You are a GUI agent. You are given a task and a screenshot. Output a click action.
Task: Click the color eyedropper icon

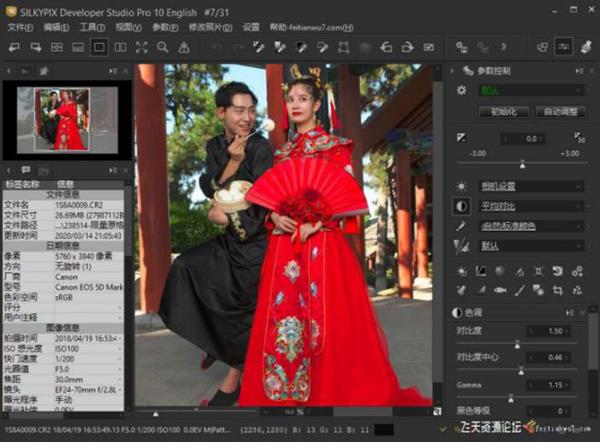[x=461, y=226]
